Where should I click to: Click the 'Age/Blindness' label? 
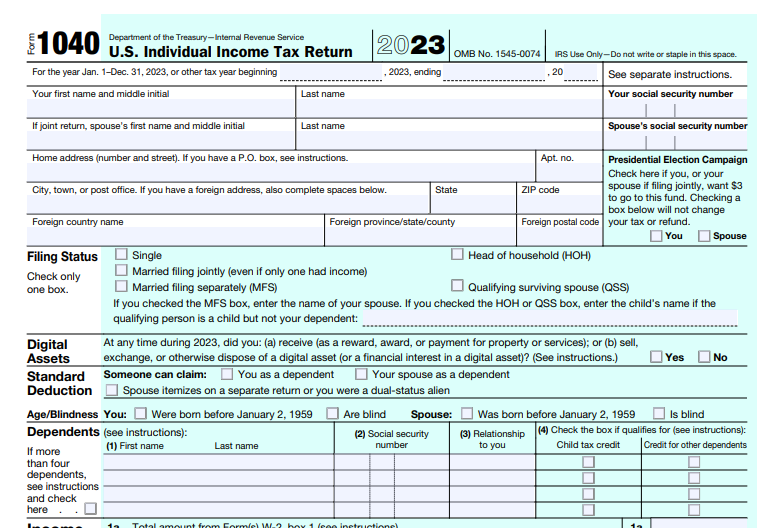62,414
